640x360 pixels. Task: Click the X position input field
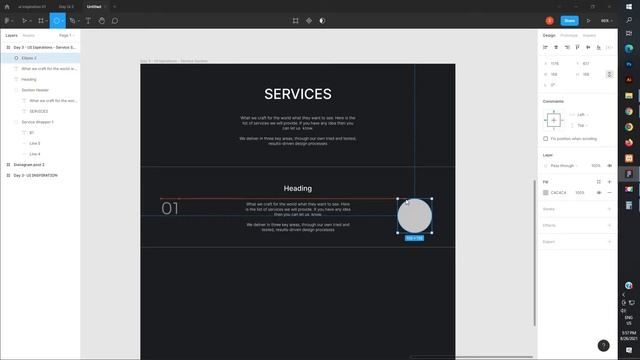coord(558,64)
